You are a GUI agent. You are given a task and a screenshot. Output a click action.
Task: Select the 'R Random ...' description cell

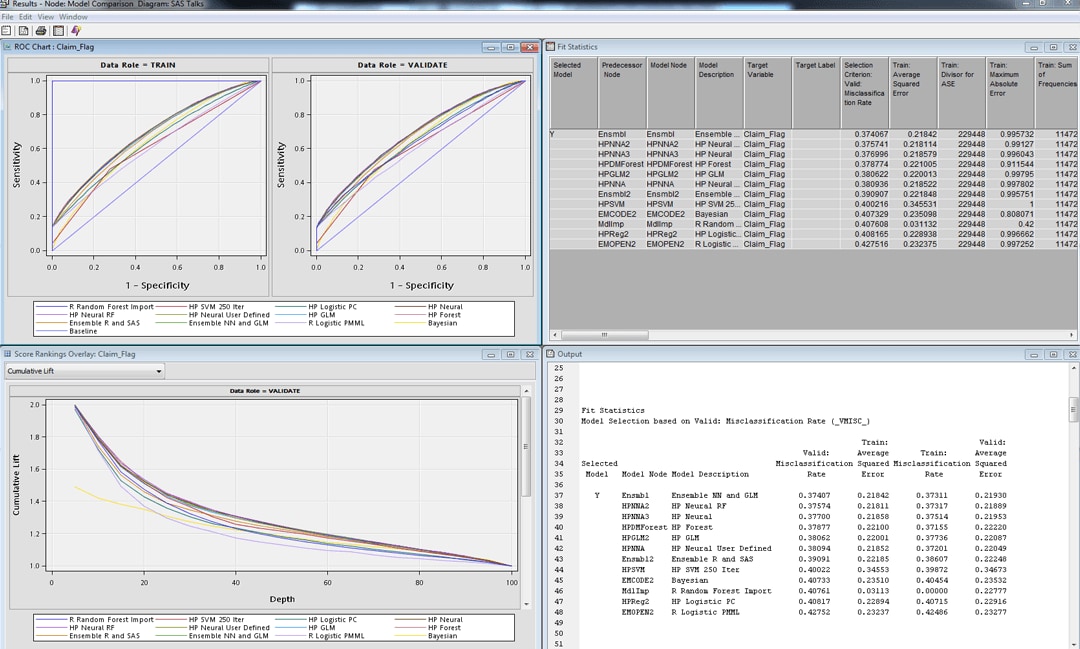[718, 225]
